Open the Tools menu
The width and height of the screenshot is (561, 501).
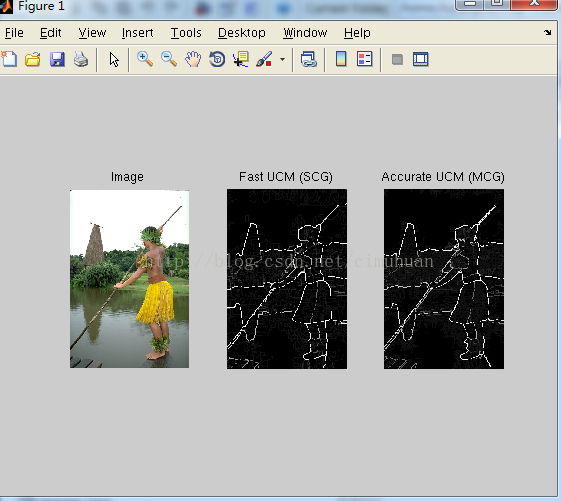(x=186, y=33)
